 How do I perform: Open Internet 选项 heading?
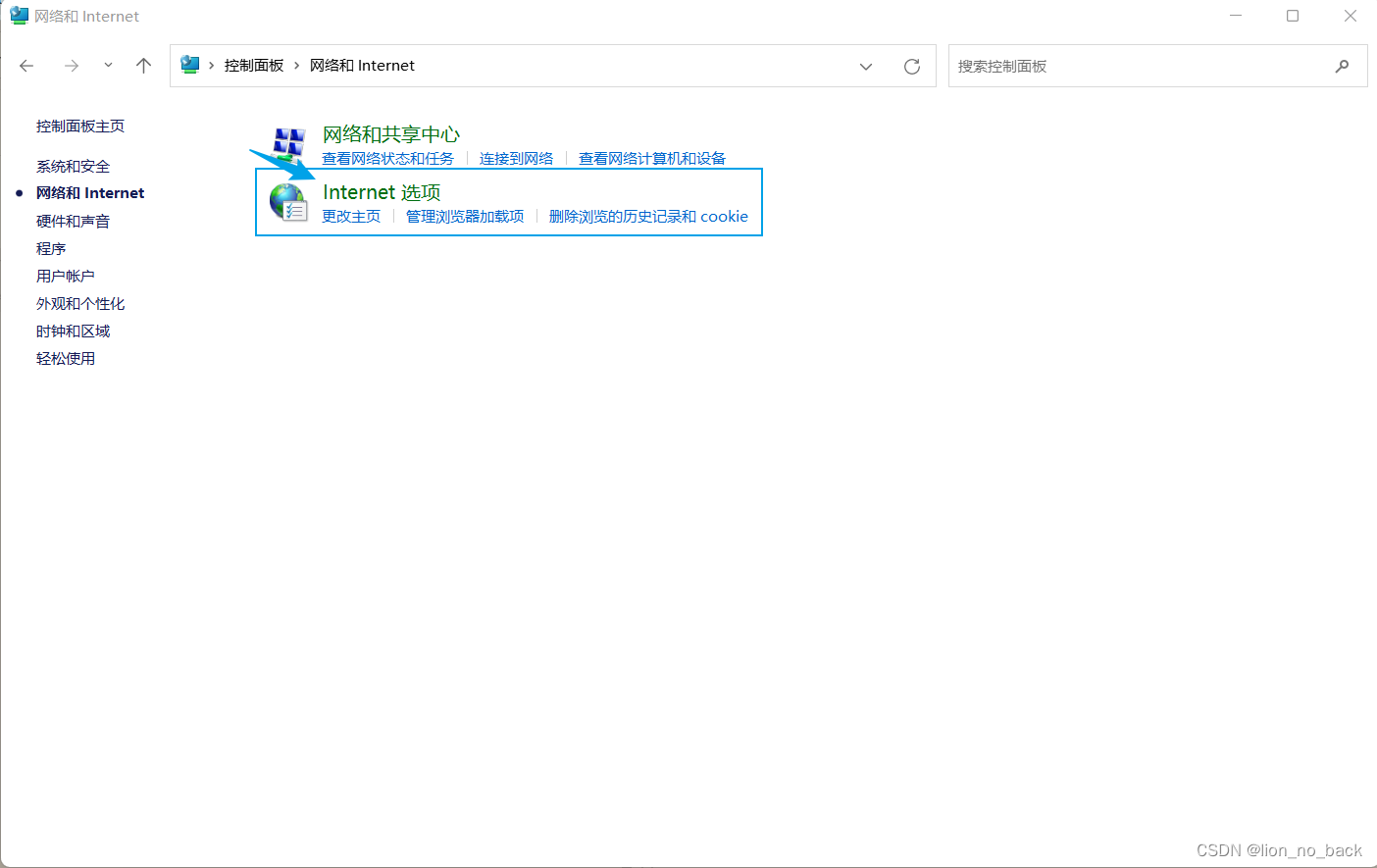382,192
